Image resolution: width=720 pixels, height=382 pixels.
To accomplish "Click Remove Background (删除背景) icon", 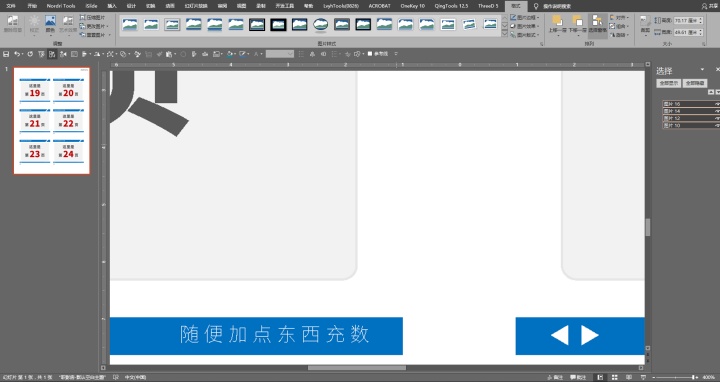I will click(12, 24).
